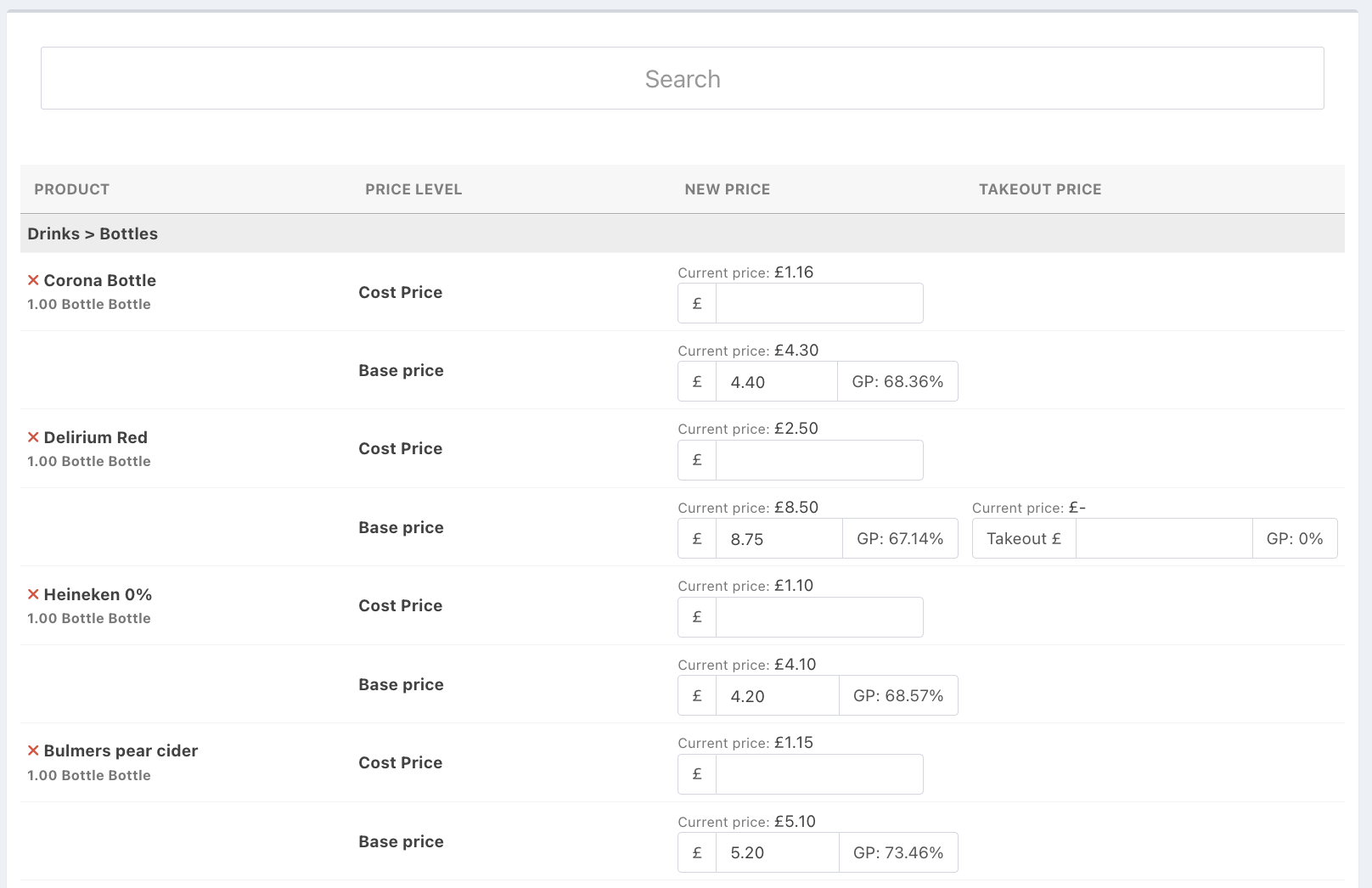
Task: Click Current price £4.30 text
Action: [x=748, y=351]
